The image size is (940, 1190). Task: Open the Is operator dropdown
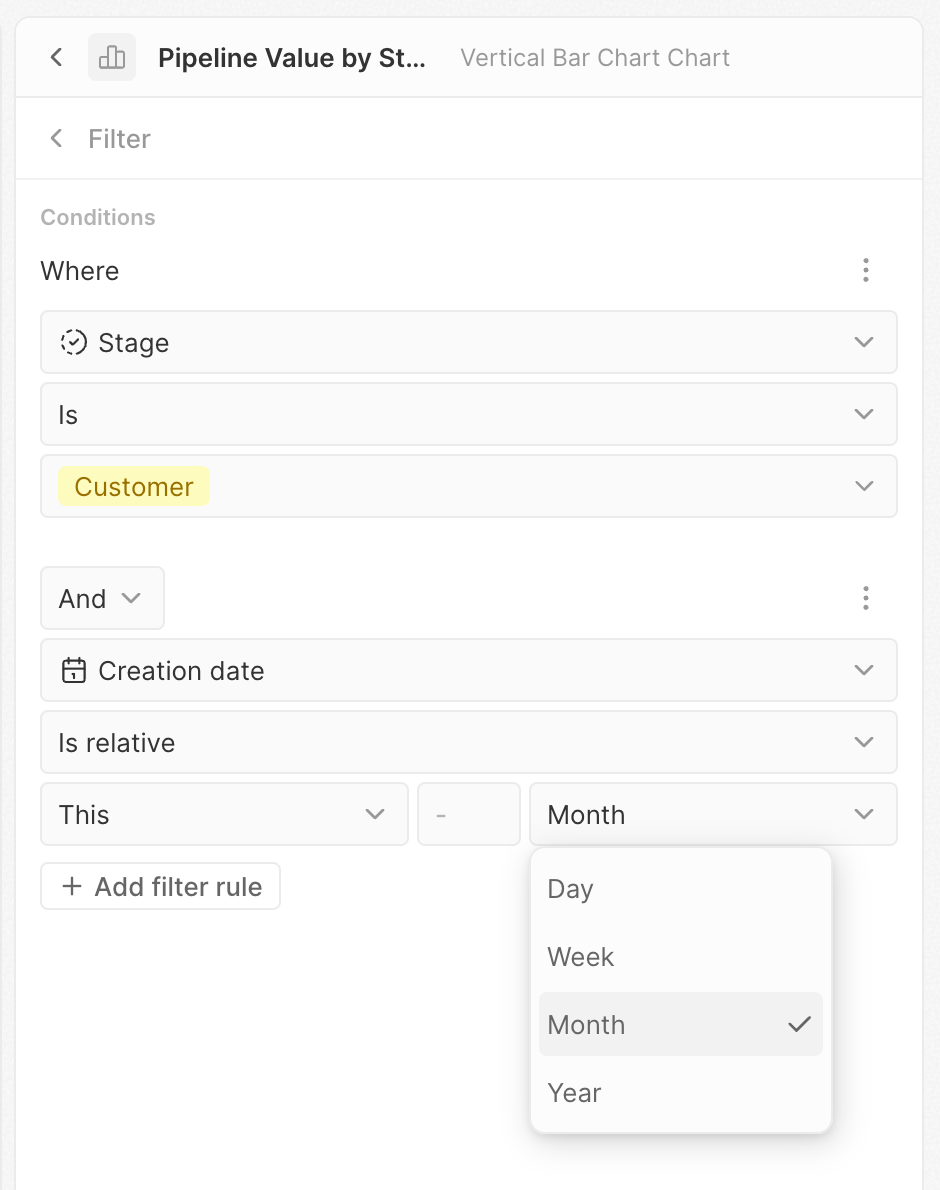(x=864, y=414)
